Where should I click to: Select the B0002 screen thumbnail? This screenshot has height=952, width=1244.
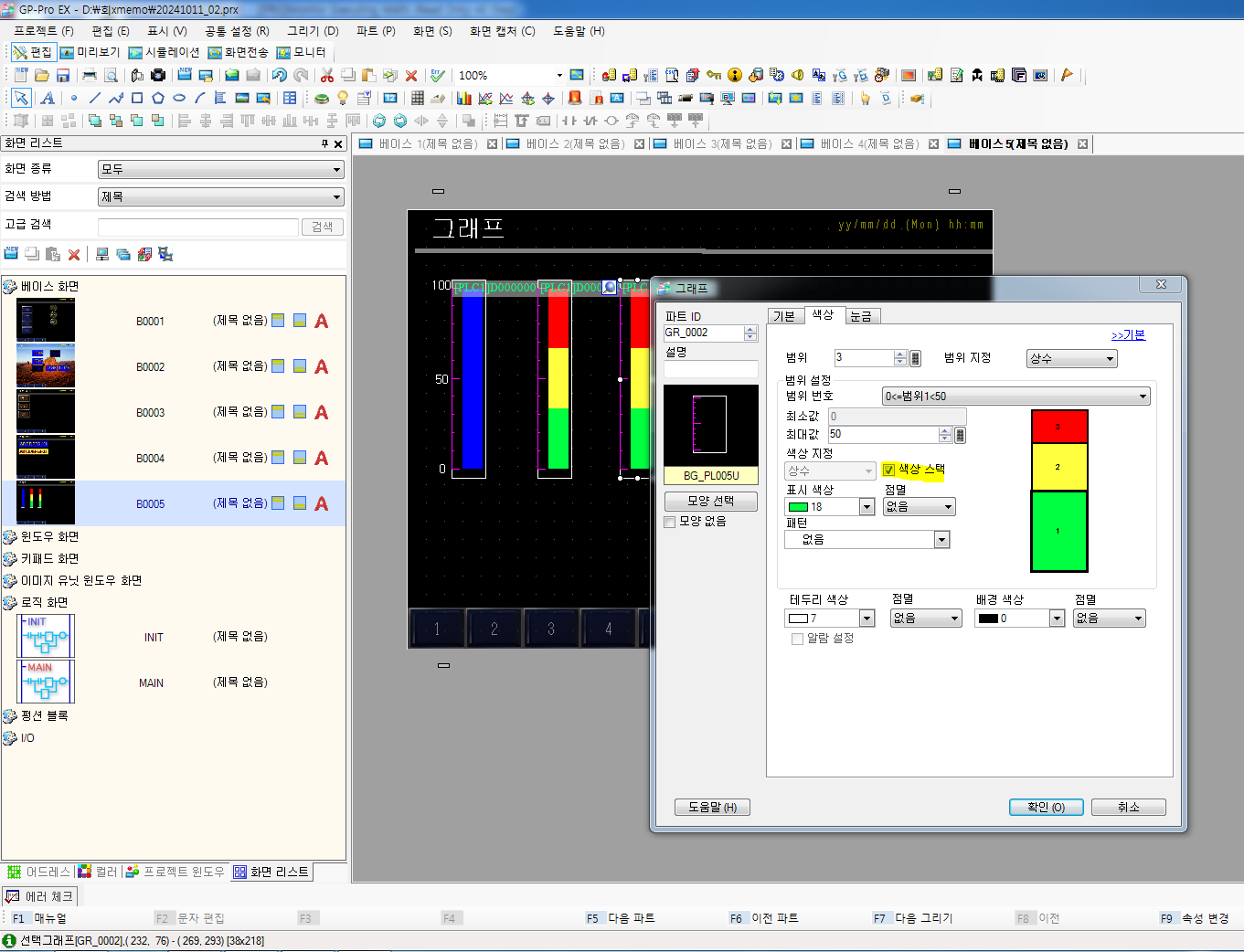[x=46, y=366]
